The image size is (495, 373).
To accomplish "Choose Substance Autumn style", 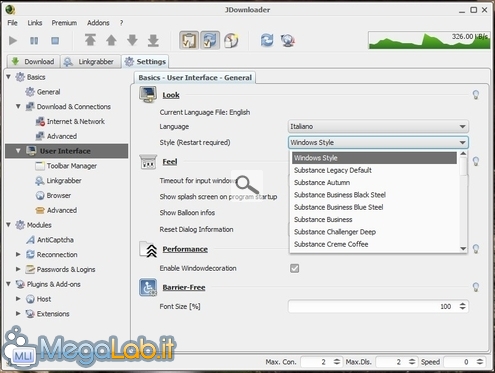I will point(374,183).
